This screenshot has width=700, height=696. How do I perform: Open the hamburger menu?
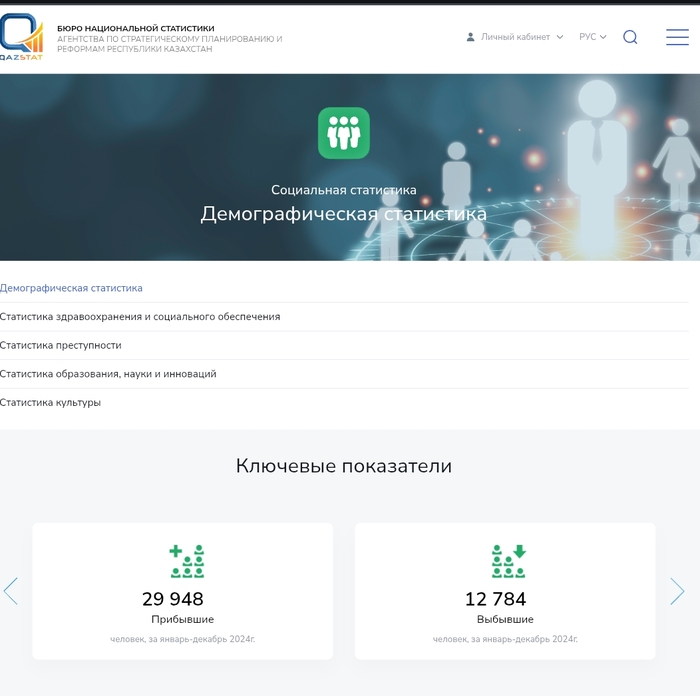click(x=677, y=37)
